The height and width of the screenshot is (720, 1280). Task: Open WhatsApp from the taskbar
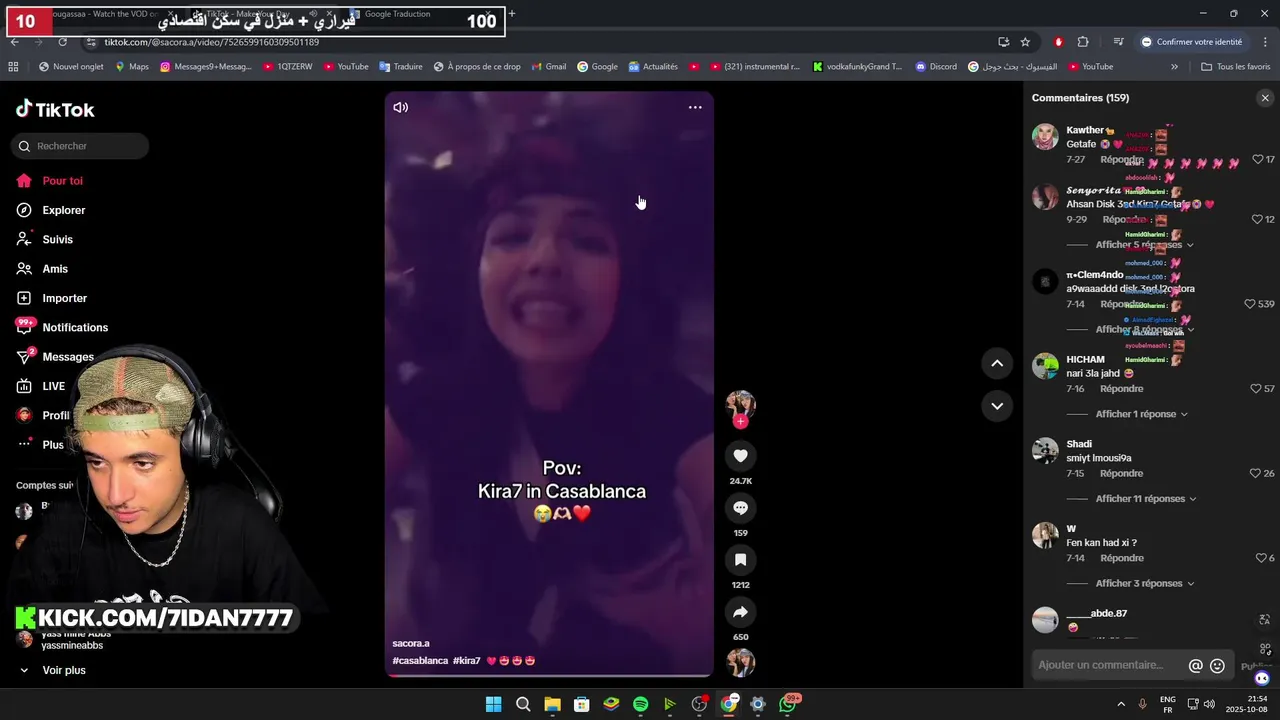coord(788,704)
